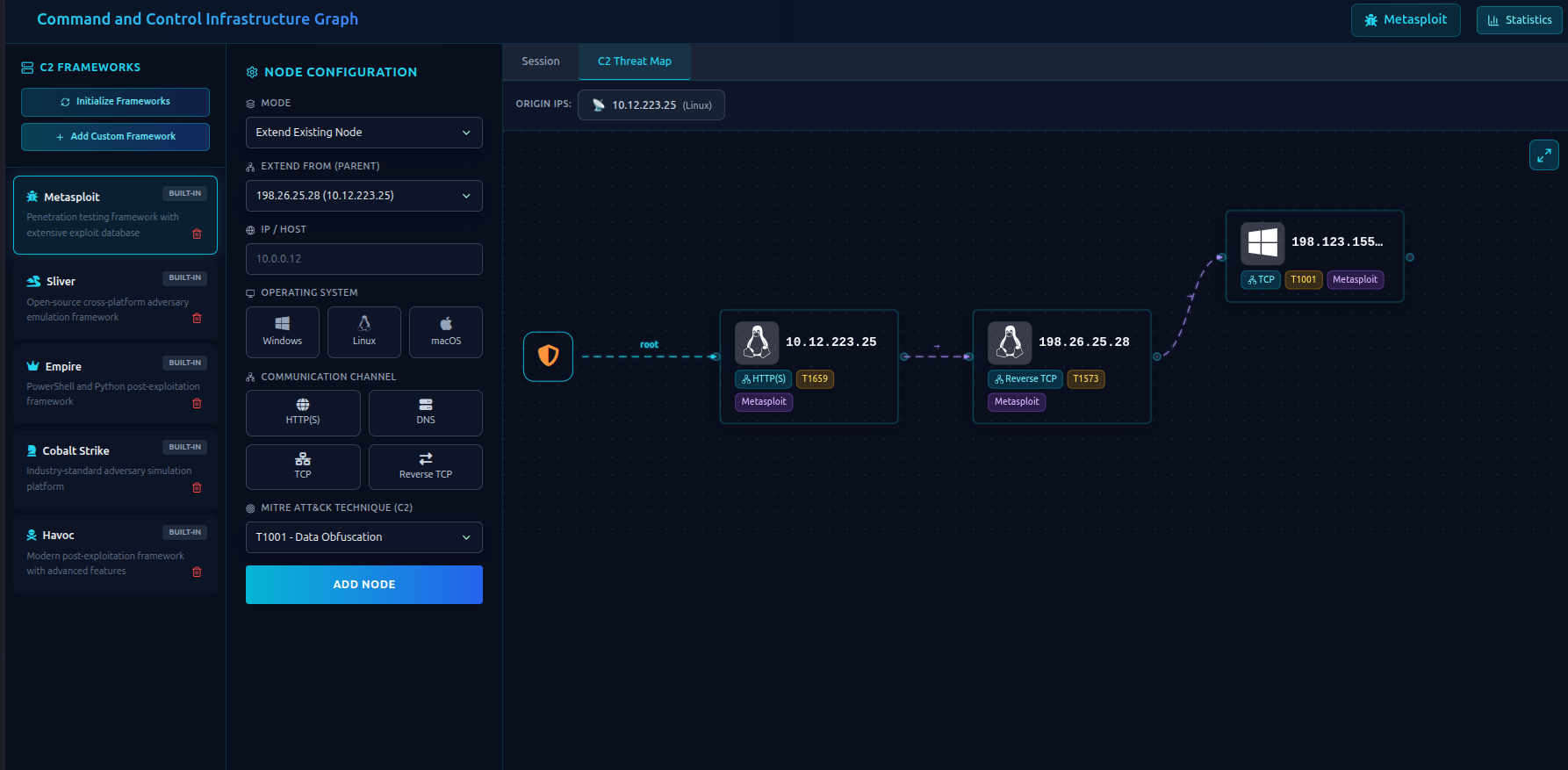This screenshot has width=1568, height=770.
Task: Click the gear icon beside Node Configuration
Action: click(x=252, y=72)
